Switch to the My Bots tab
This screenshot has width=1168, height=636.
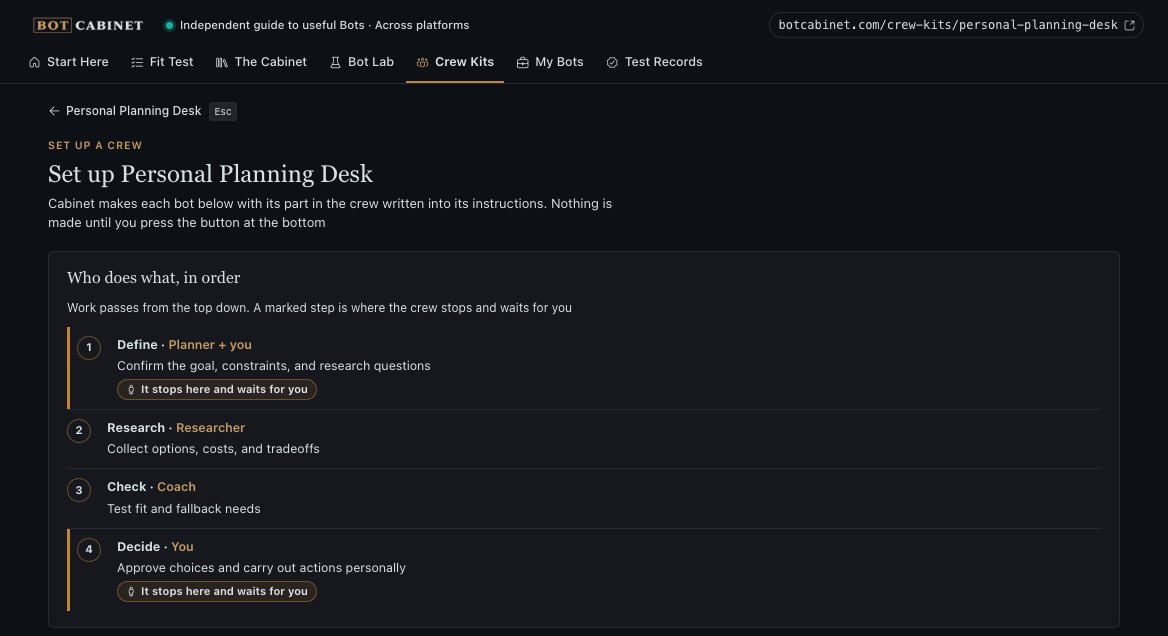[x=550, y=63]
